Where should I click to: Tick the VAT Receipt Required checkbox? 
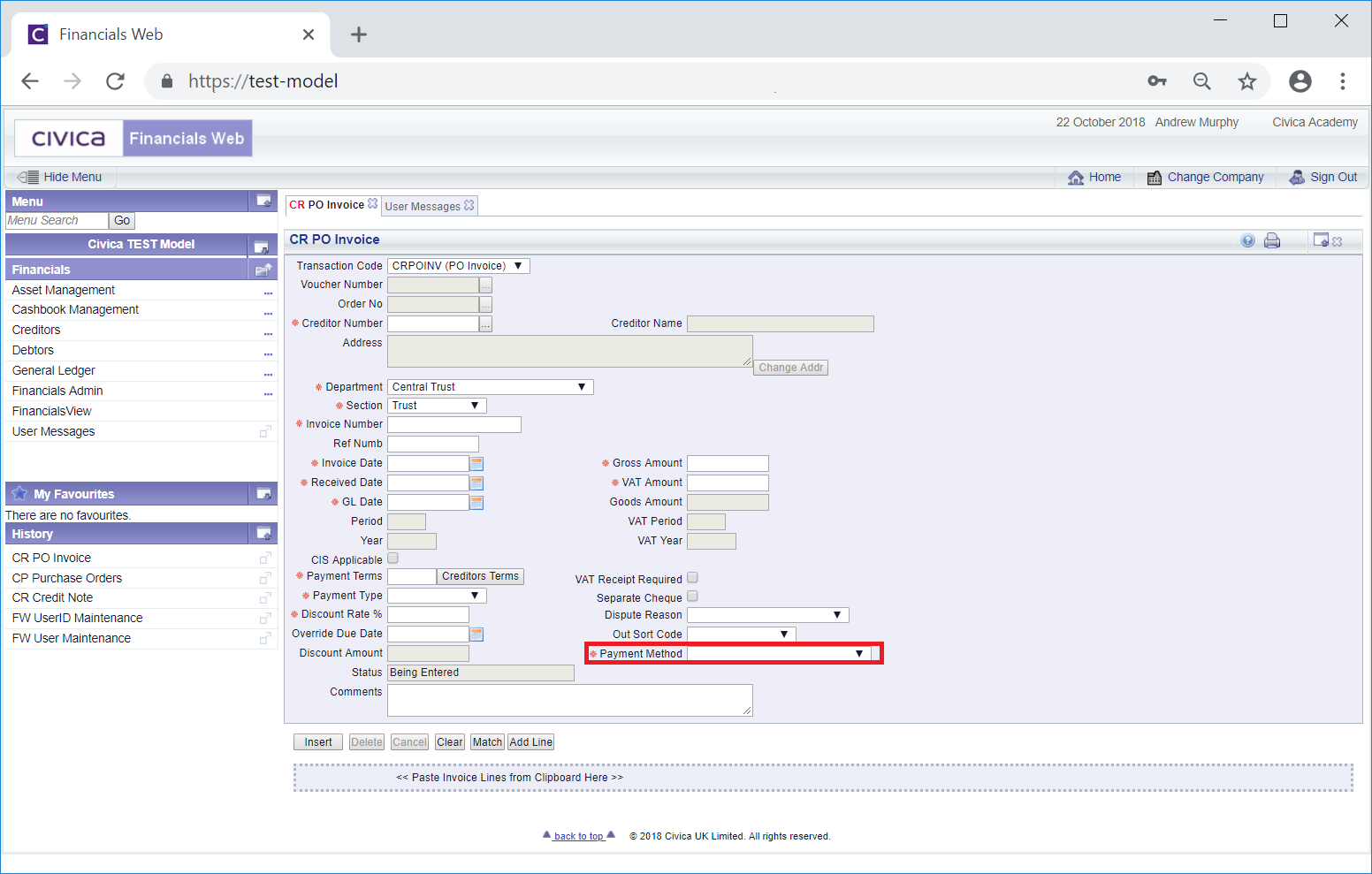[693, 578]
